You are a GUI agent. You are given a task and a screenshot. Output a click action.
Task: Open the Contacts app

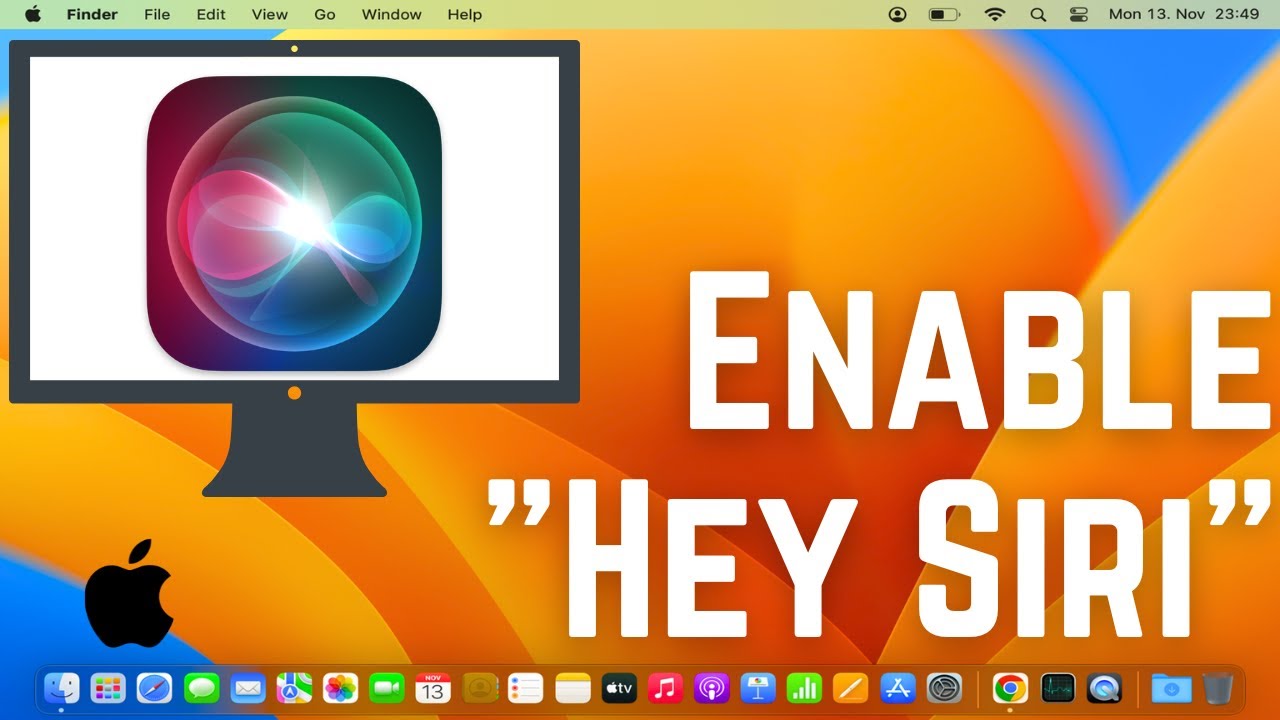pyautogui.click(x=480, y=688)
